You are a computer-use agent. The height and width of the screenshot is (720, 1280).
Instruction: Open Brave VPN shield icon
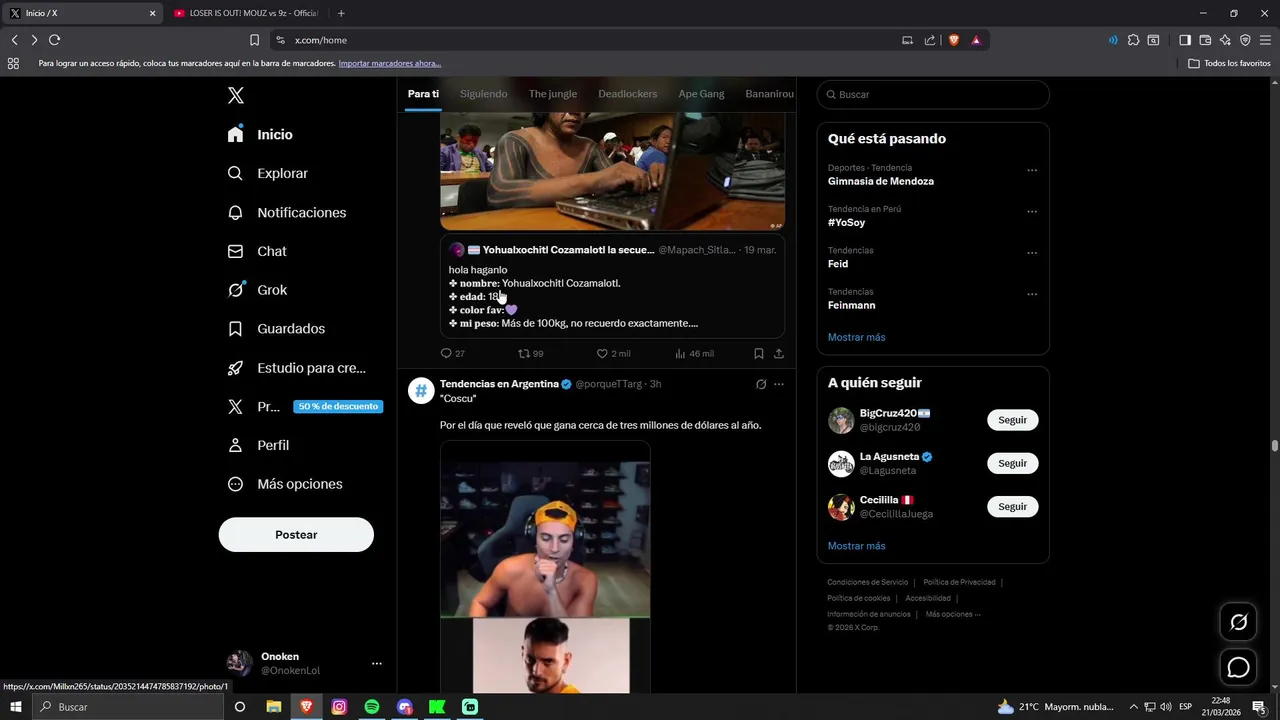[x=1245, y=40]
